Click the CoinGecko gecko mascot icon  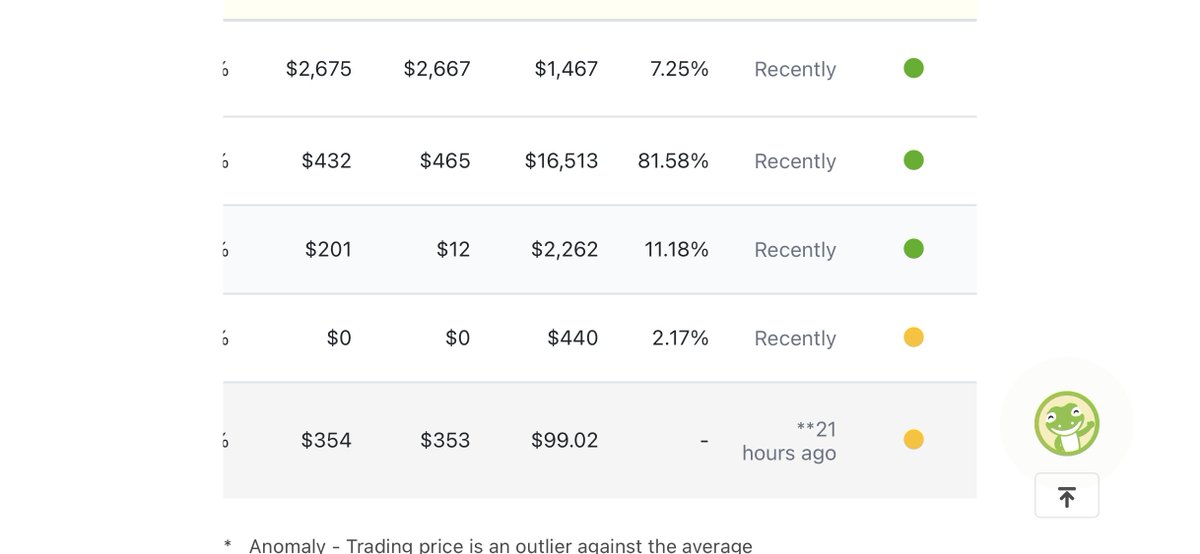point(1066,423)
